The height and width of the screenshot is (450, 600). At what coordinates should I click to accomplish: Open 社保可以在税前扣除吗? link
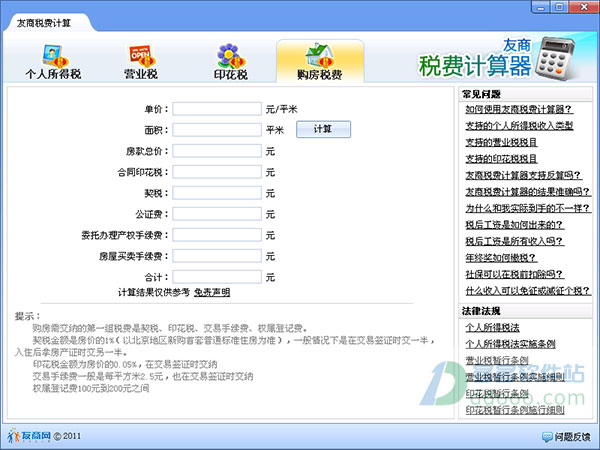[514, 274]
